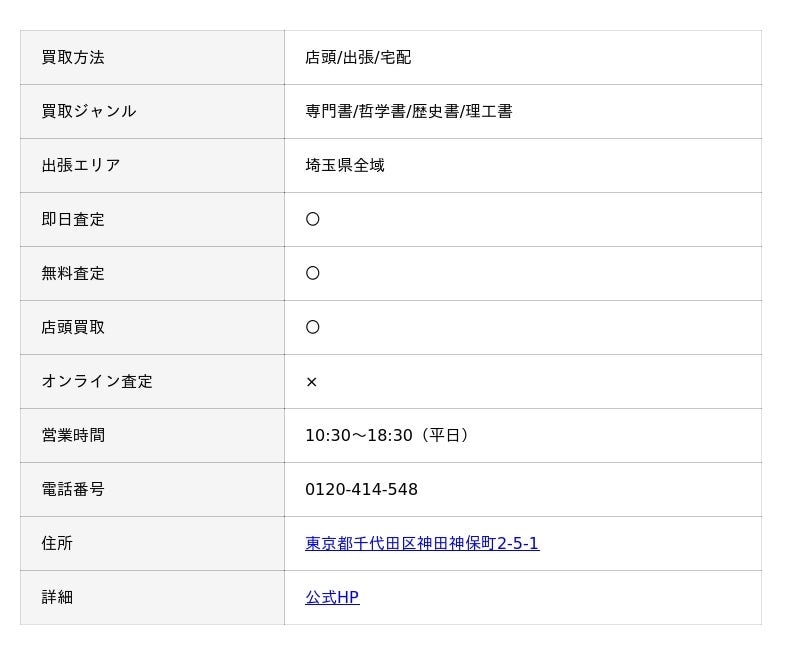
Task: Click the circle mark for 無料査定
Action: (313, 273)
